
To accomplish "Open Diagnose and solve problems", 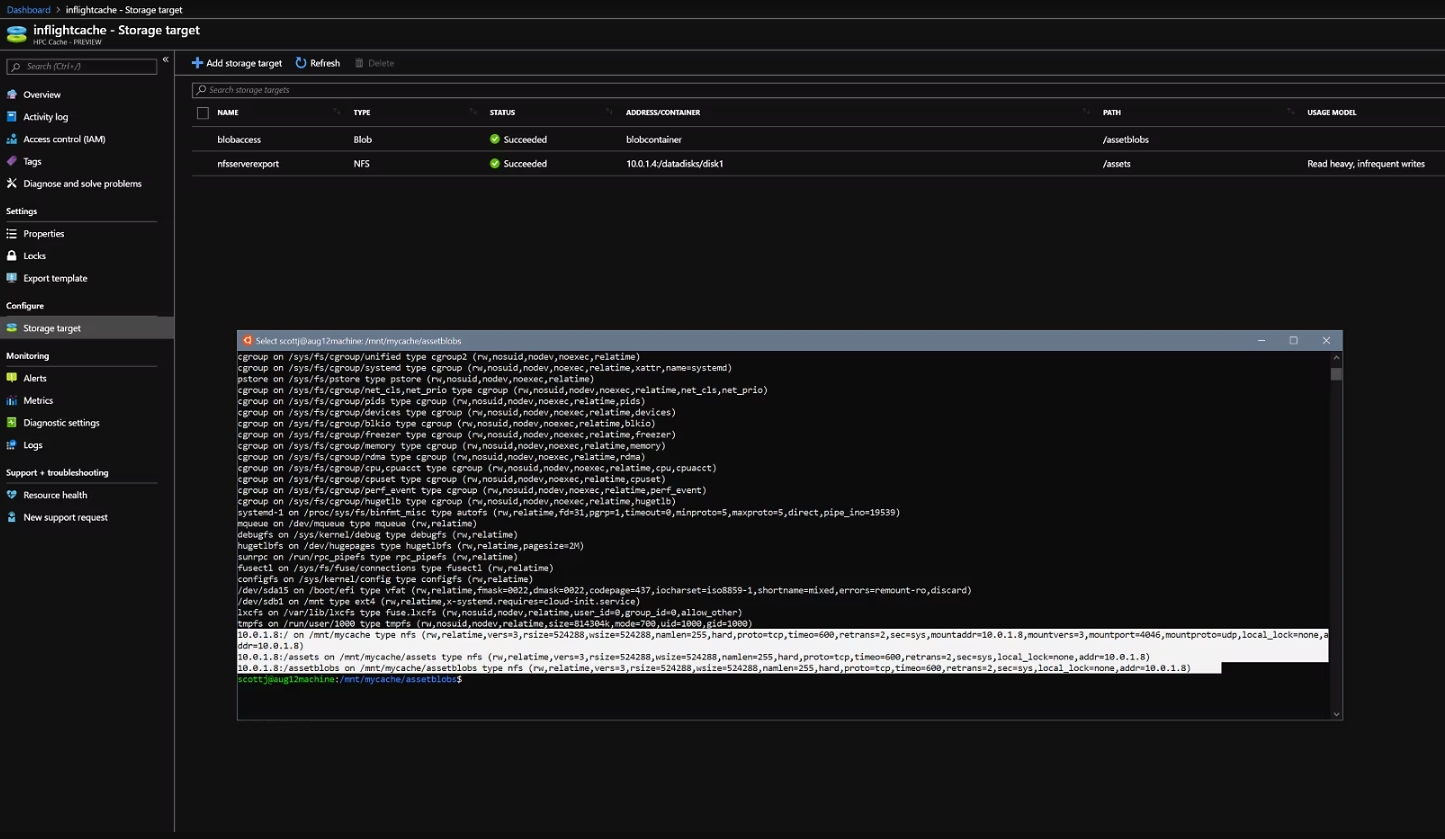I will [x=82, y=184].
